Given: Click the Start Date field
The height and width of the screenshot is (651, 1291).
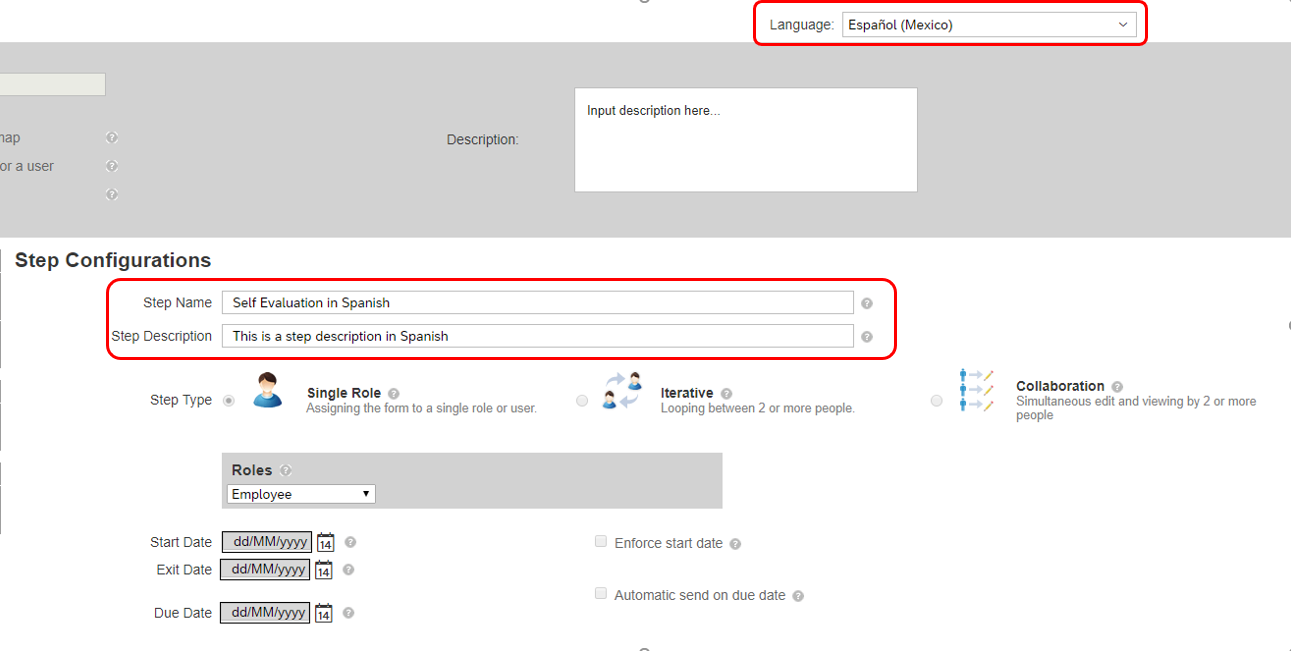Looking at the screenshot, I should (266, 542).
